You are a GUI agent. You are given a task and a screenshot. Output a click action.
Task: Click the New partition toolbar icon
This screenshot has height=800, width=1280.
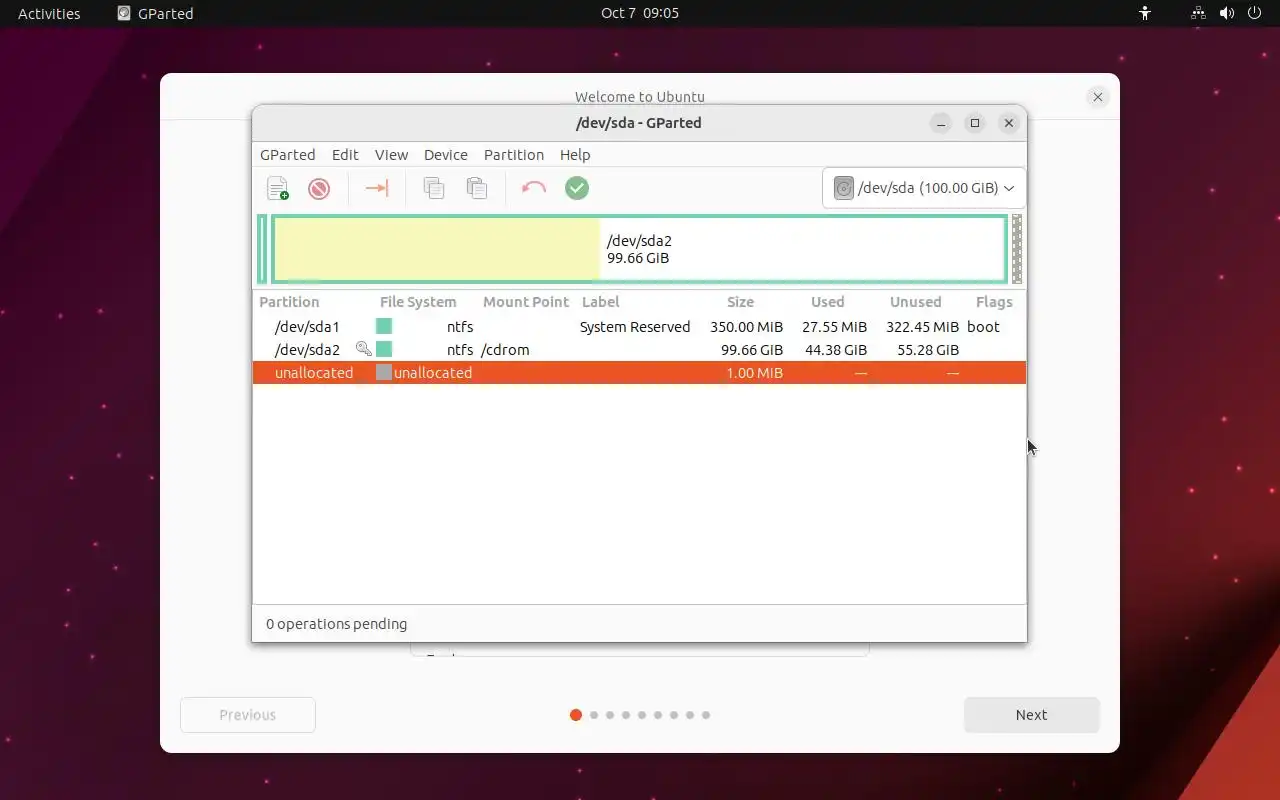click(278, 188)
